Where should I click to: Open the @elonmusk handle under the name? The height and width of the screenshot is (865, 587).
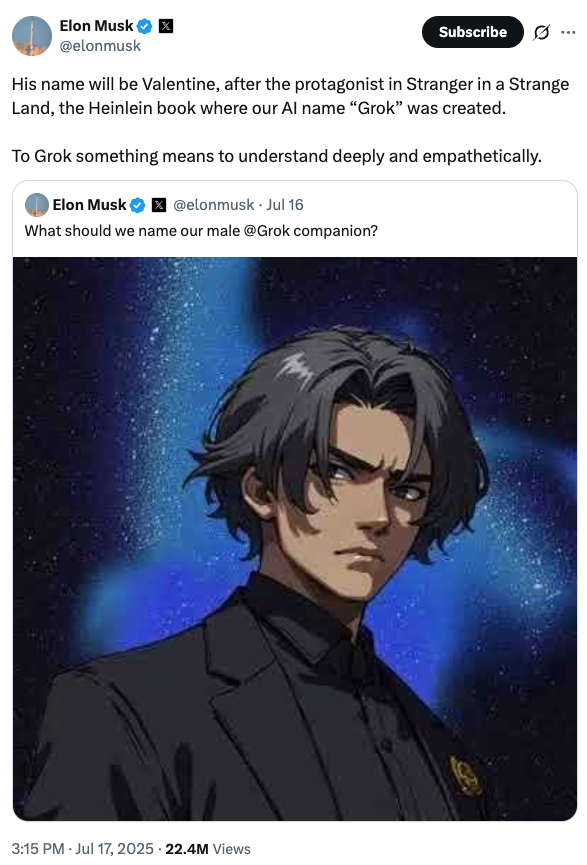pos(100,46)
